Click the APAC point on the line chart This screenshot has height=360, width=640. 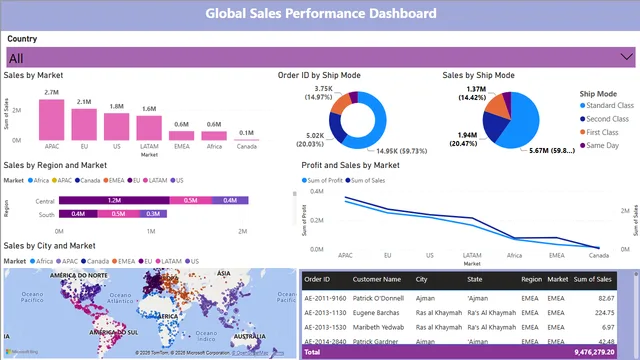click(345, 199)
